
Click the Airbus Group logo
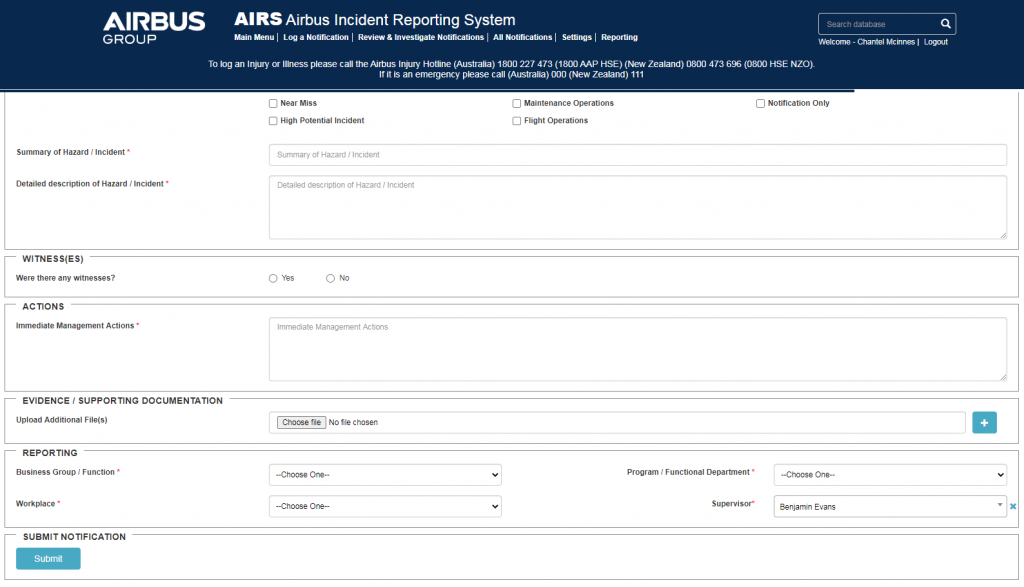(x=154, y=27)
